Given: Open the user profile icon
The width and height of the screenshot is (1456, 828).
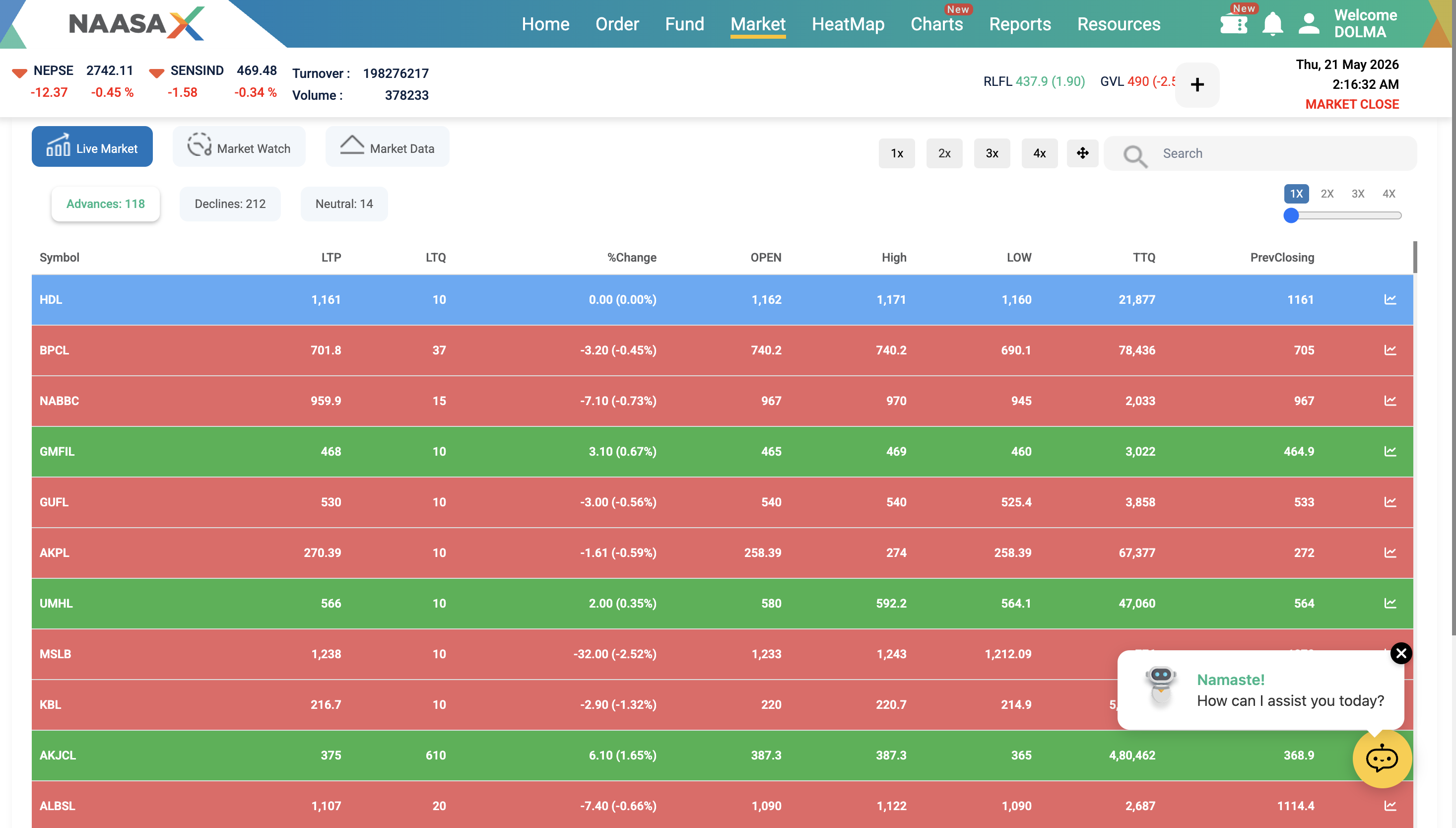Looking at the screenshot, I should coord(1309,24).
